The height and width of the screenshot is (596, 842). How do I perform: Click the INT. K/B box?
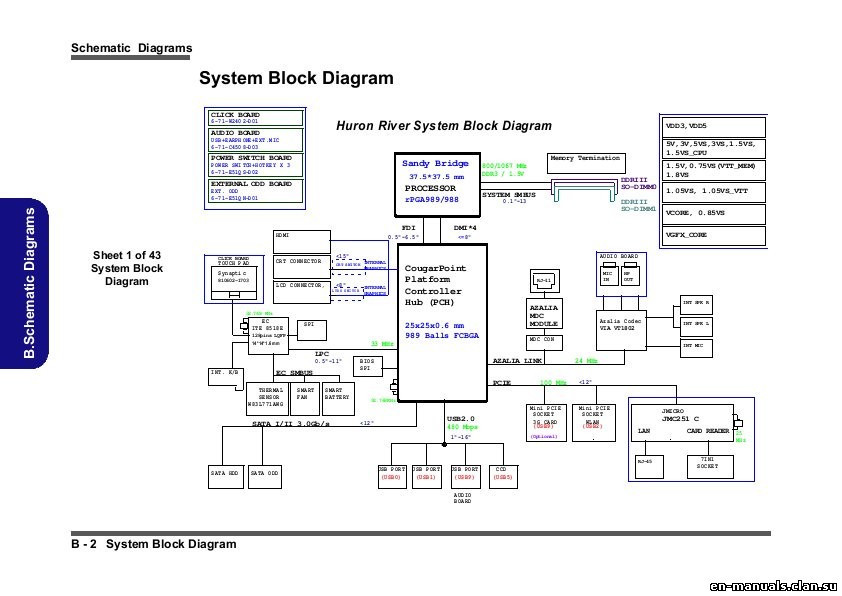[226, 377]
